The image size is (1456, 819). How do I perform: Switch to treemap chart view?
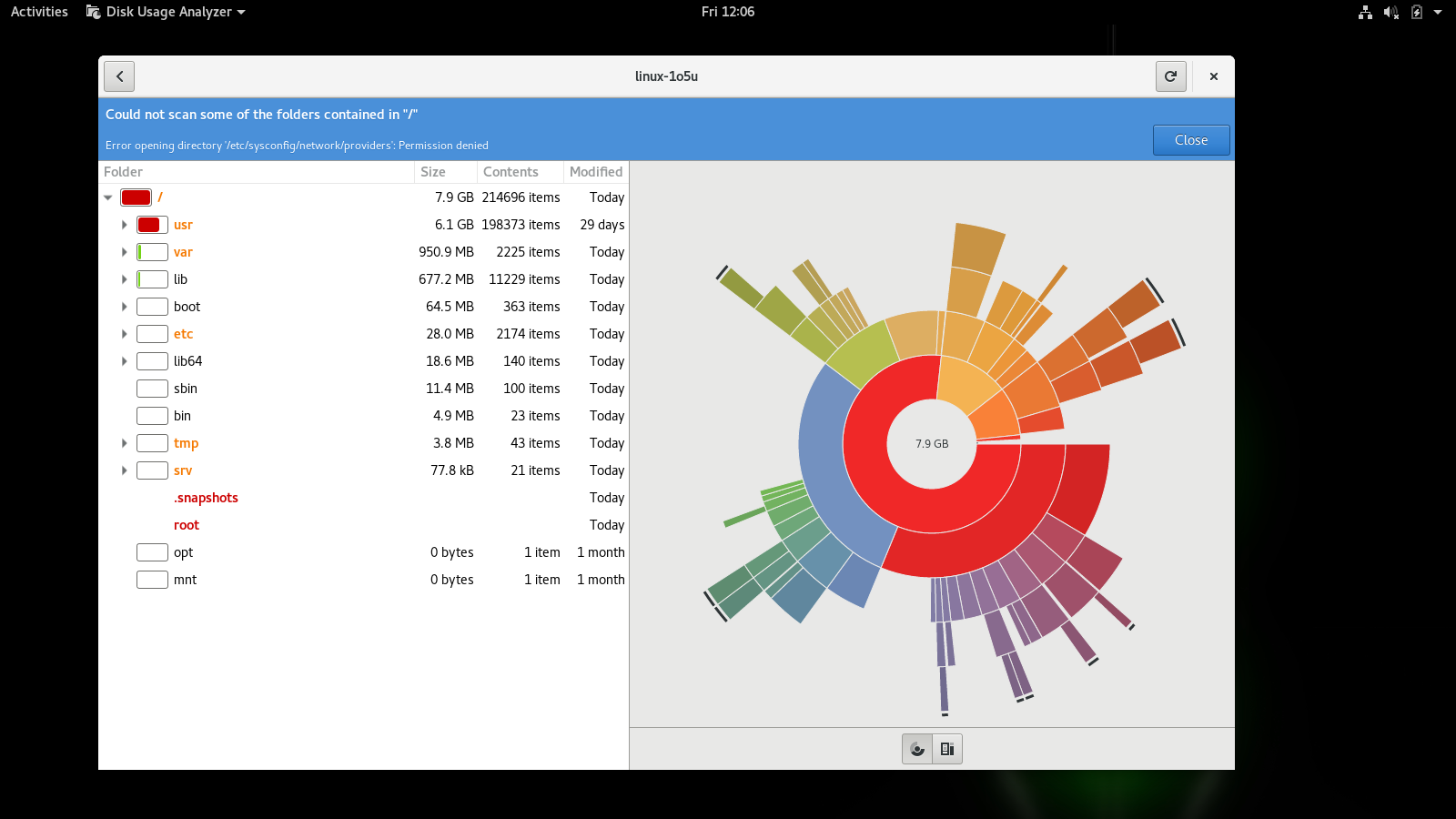947,749
